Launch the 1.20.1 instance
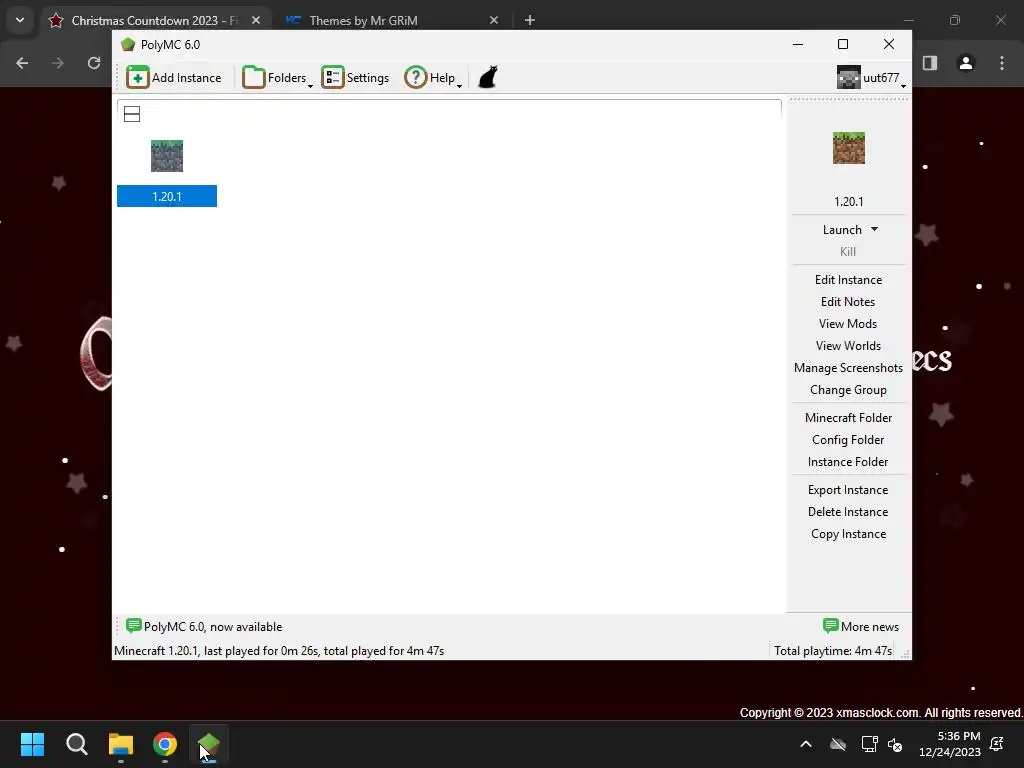The width and height of the screenshot is (1024, 768). click(x=842, y=230)
